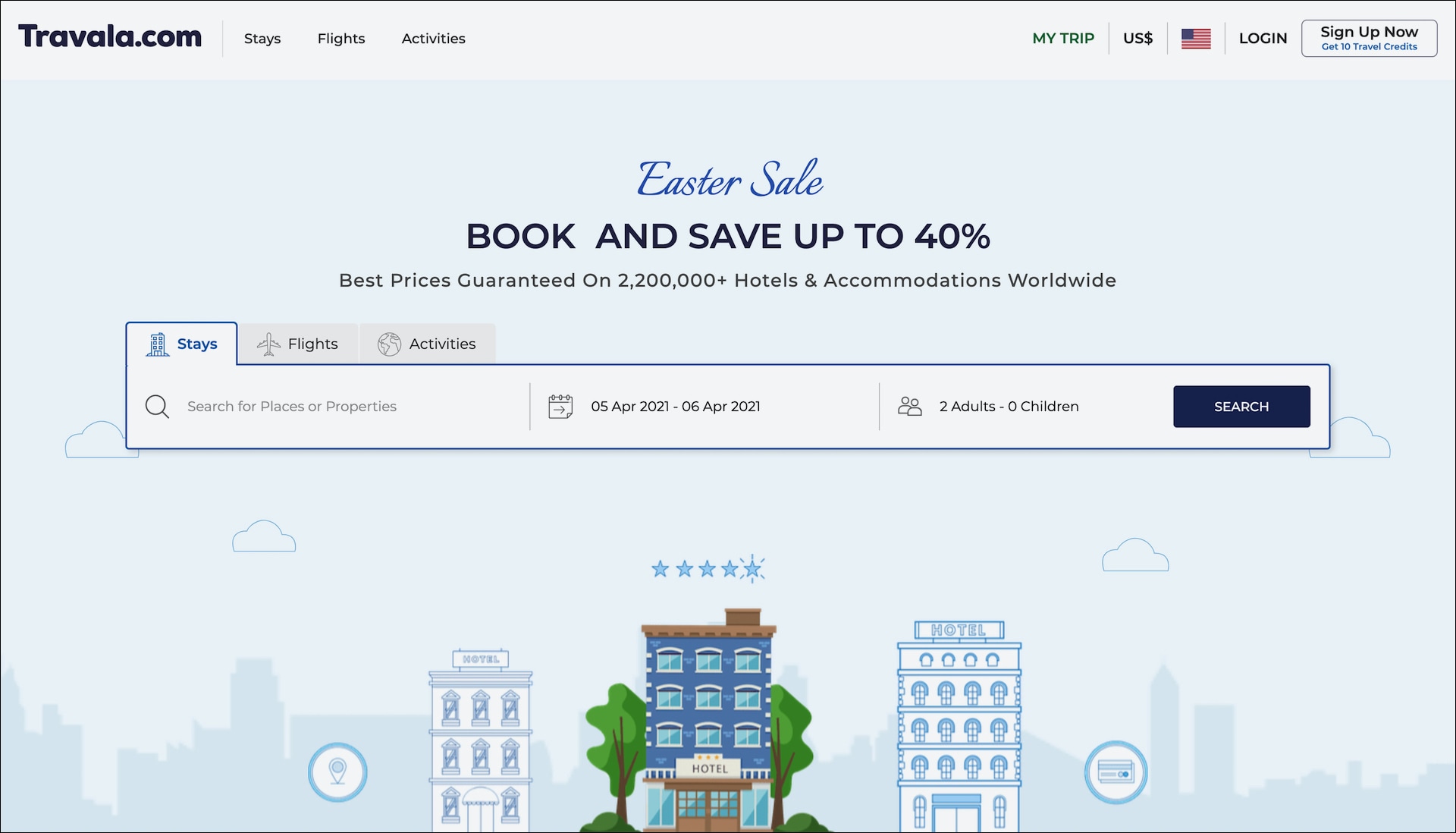The width and height of the screenshot is (1456, 833).
Task: Toggle the Flights search option
Action: [298, 343]
